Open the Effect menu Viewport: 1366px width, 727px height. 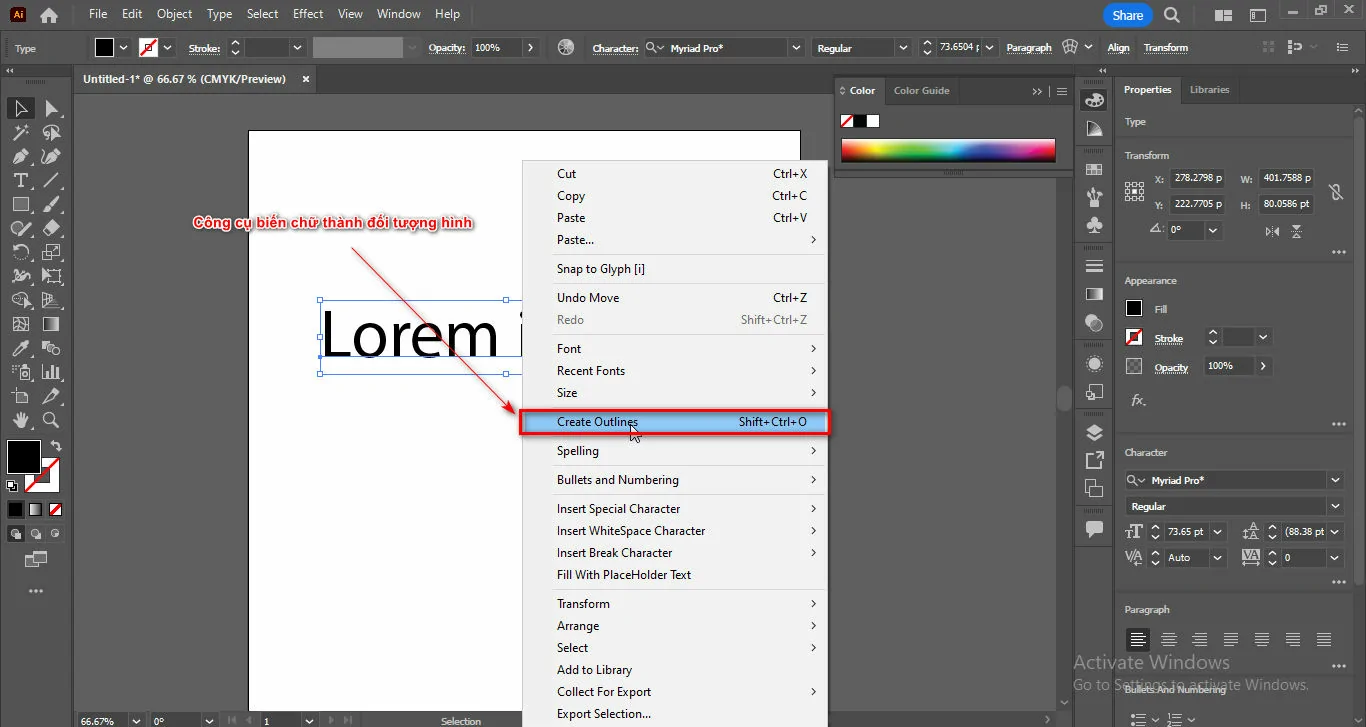point(308,14)
